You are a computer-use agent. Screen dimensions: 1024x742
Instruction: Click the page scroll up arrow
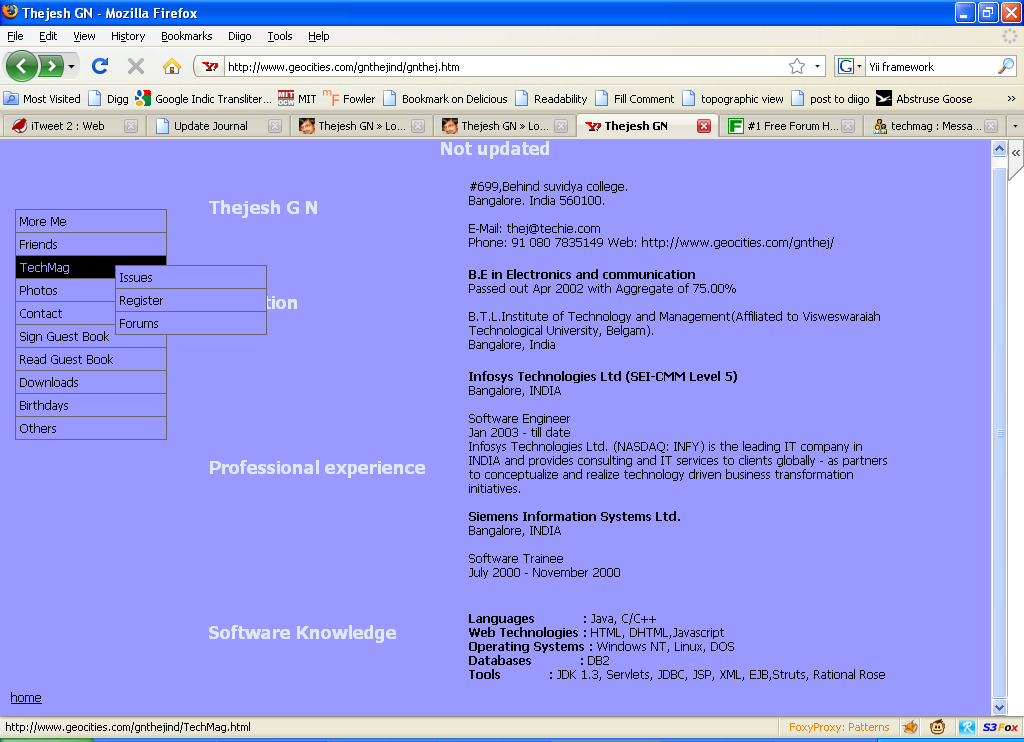coord(999,149)
